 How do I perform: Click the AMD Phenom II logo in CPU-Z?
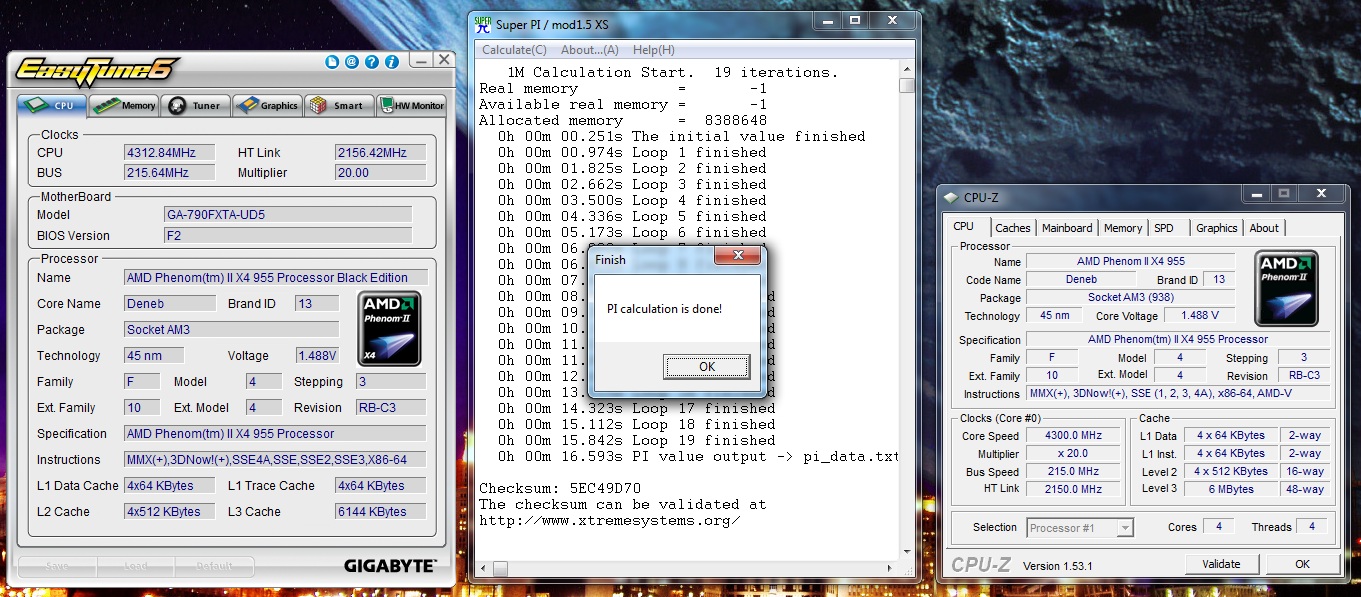(x=1287, y=289)
